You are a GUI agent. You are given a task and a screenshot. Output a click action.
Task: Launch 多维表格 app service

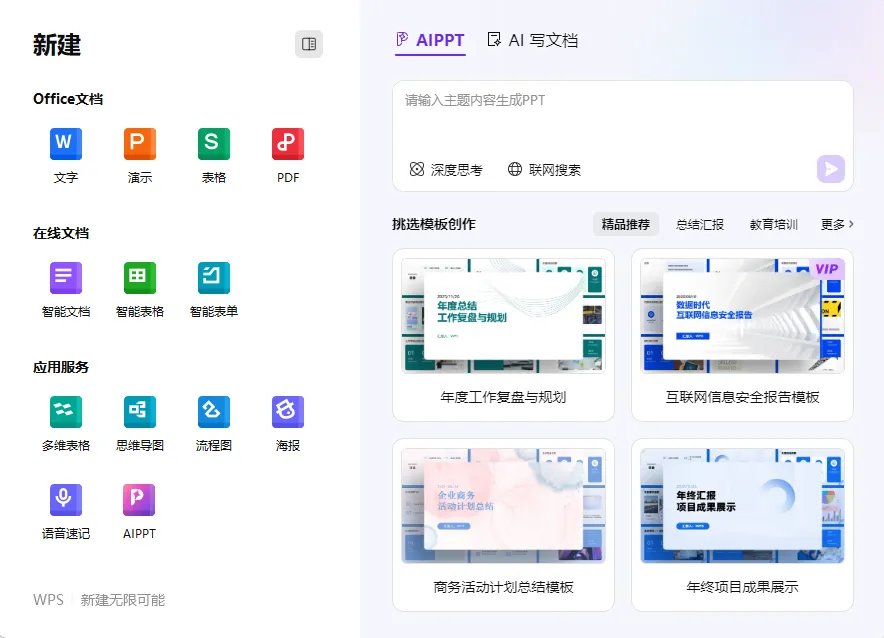pos(66,412)
